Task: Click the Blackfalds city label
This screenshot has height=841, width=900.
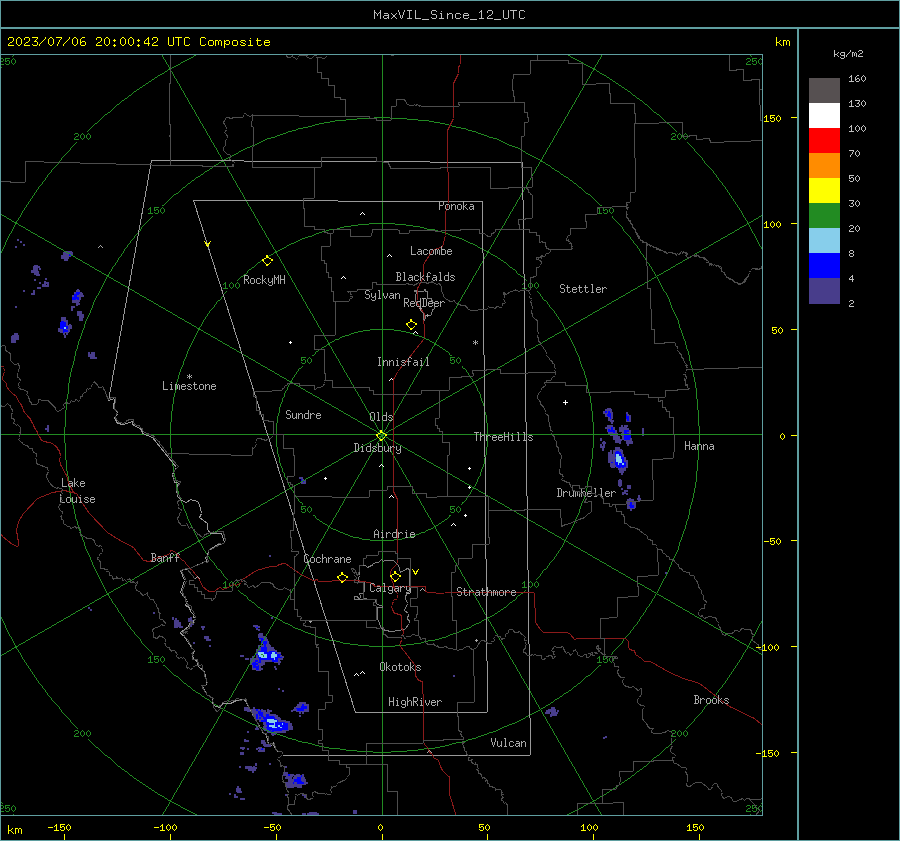Action: point(425,277)
